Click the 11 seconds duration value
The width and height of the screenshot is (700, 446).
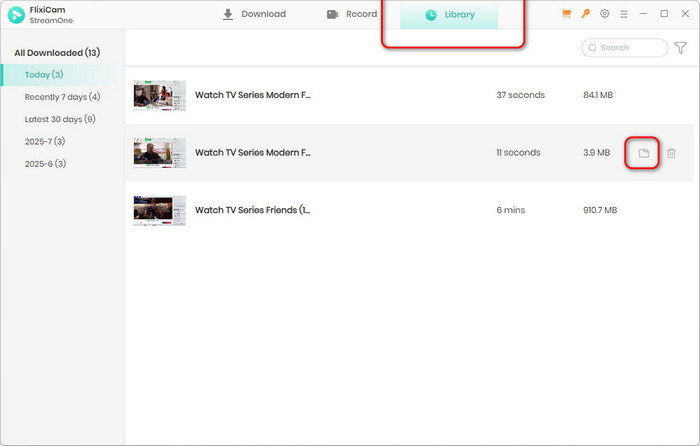[x=518, y=153]
